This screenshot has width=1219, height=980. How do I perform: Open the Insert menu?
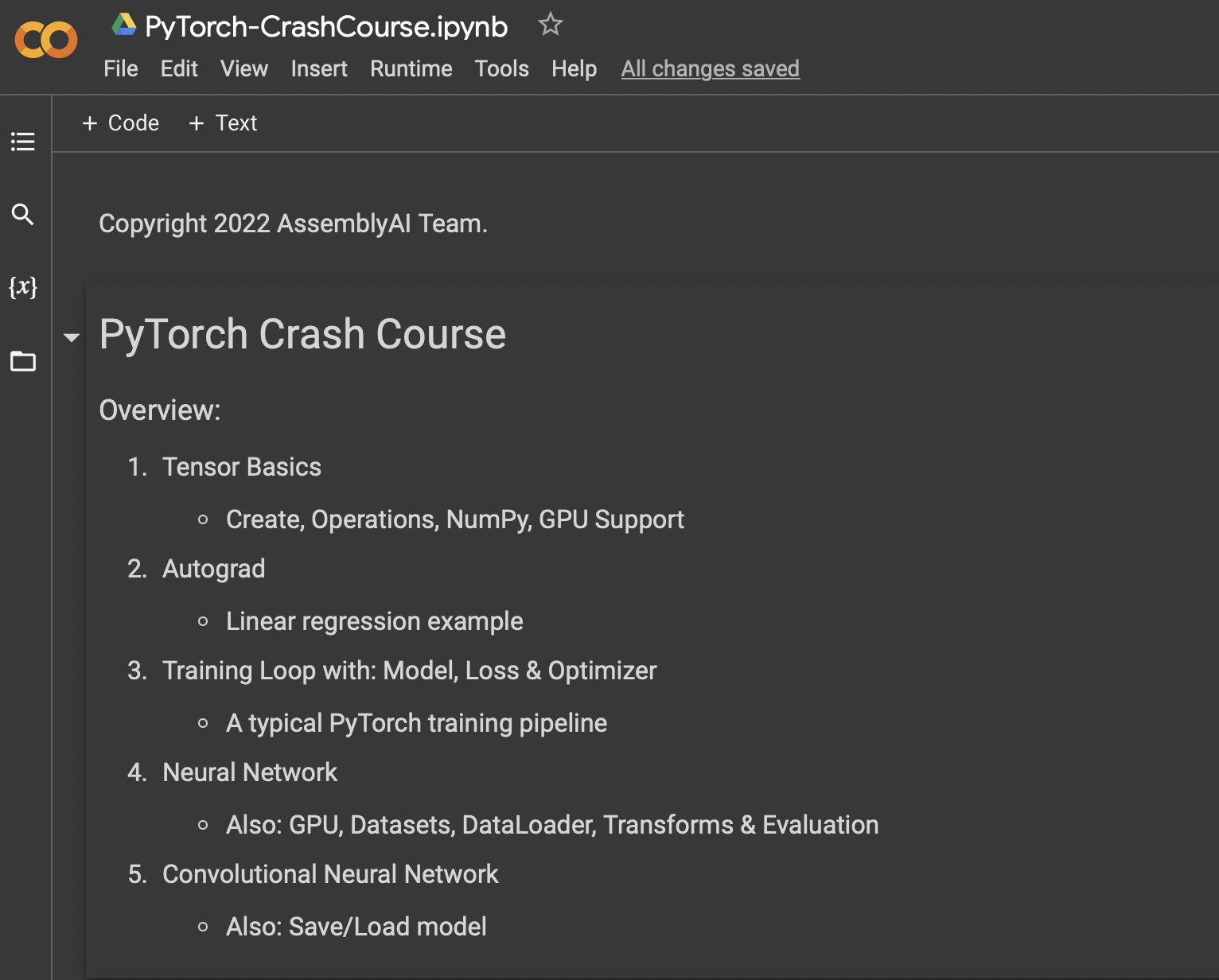point(319,69)
